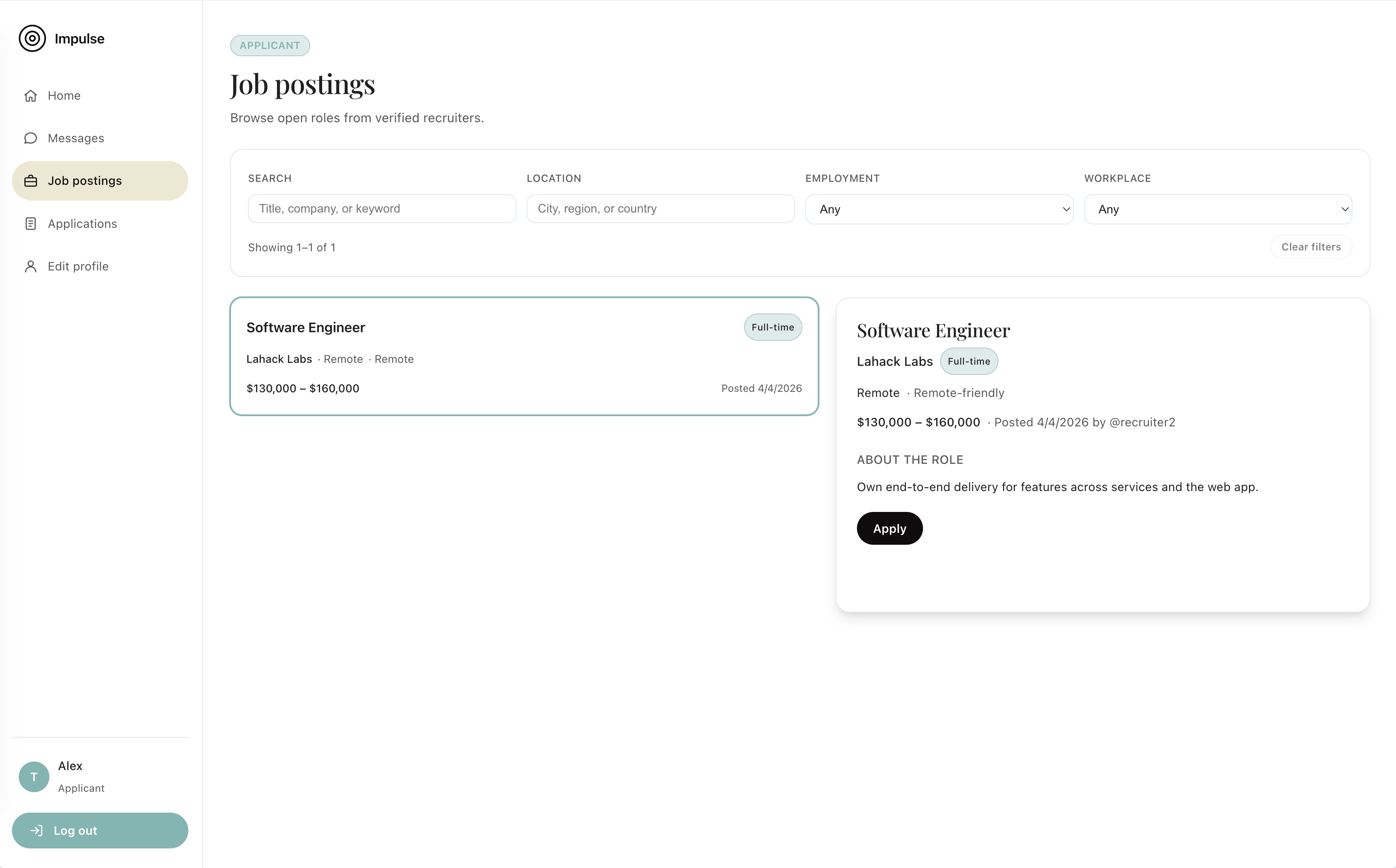The height and width of the screenshot is (868, 1396).
Task: Select the Software Engineer job listing card
Action: pos(524,356)
